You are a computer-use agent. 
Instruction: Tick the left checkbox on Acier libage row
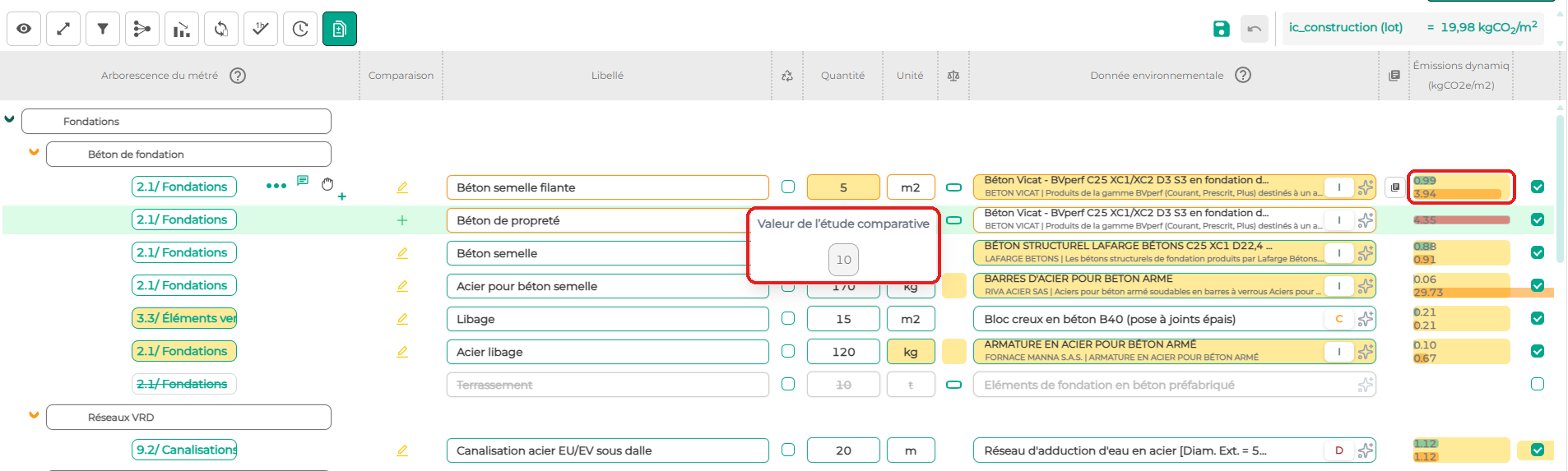click(x=788, y=351)
